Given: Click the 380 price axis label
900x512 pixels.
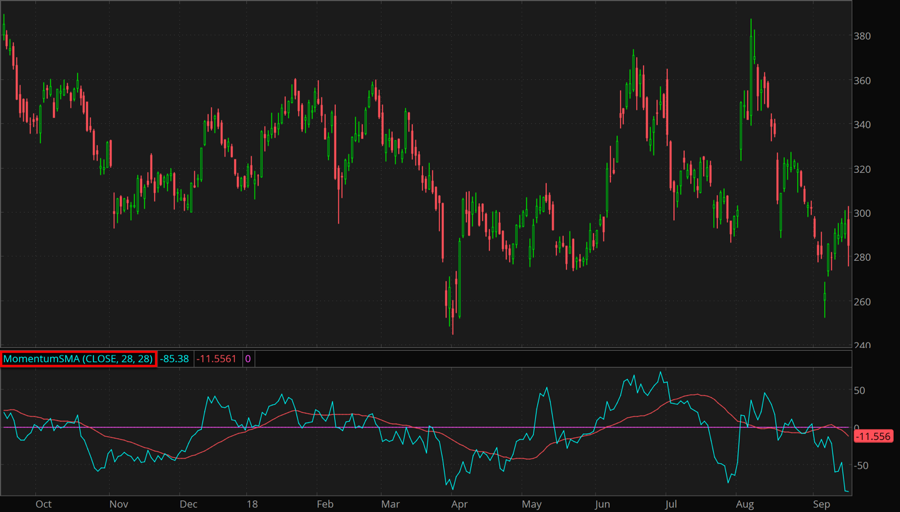Looking at the screenshot, I should tap(863, 37).
